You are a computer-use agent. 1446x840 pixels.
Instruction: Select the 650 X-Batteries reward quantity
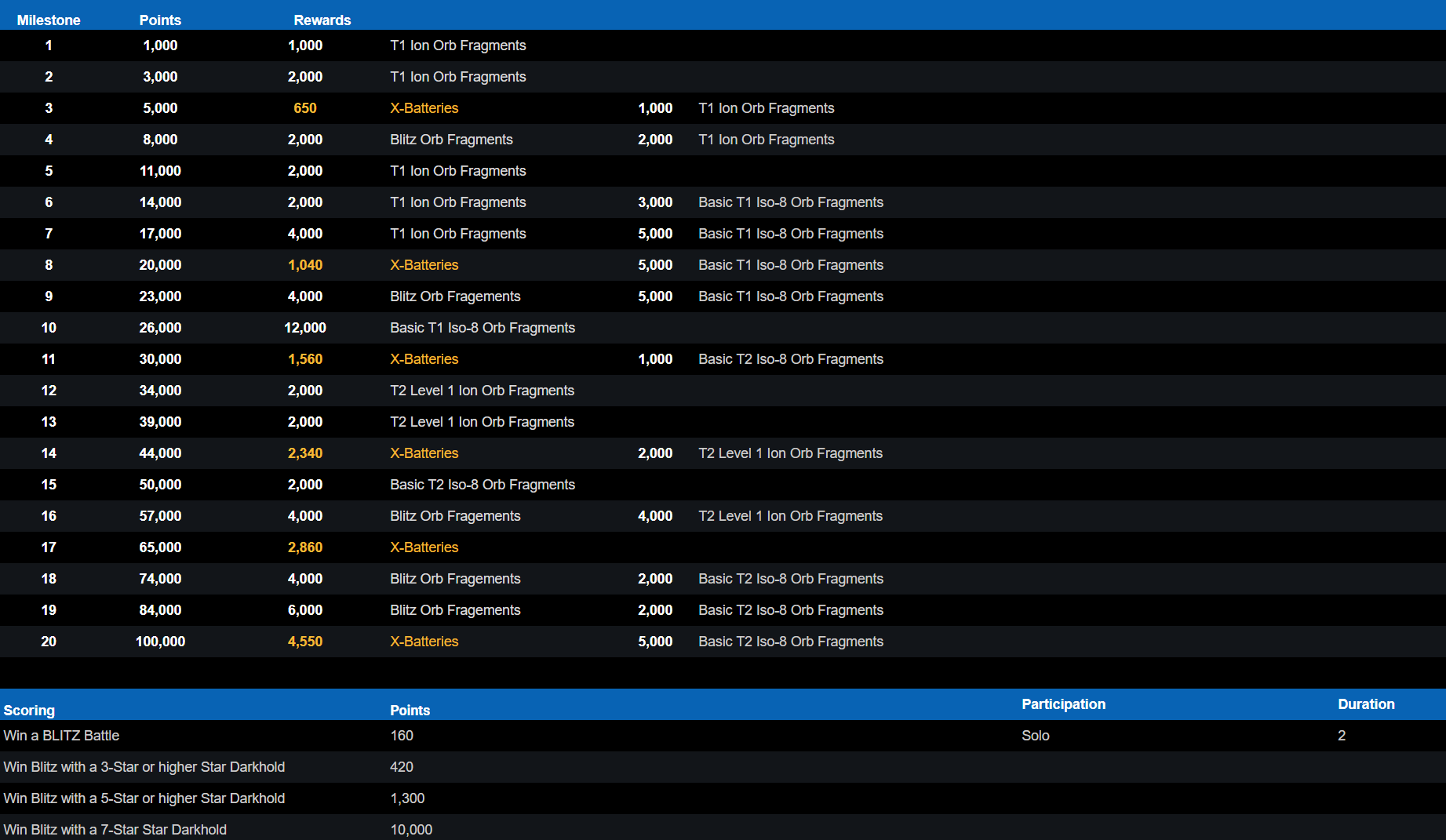tap(305, 108)
